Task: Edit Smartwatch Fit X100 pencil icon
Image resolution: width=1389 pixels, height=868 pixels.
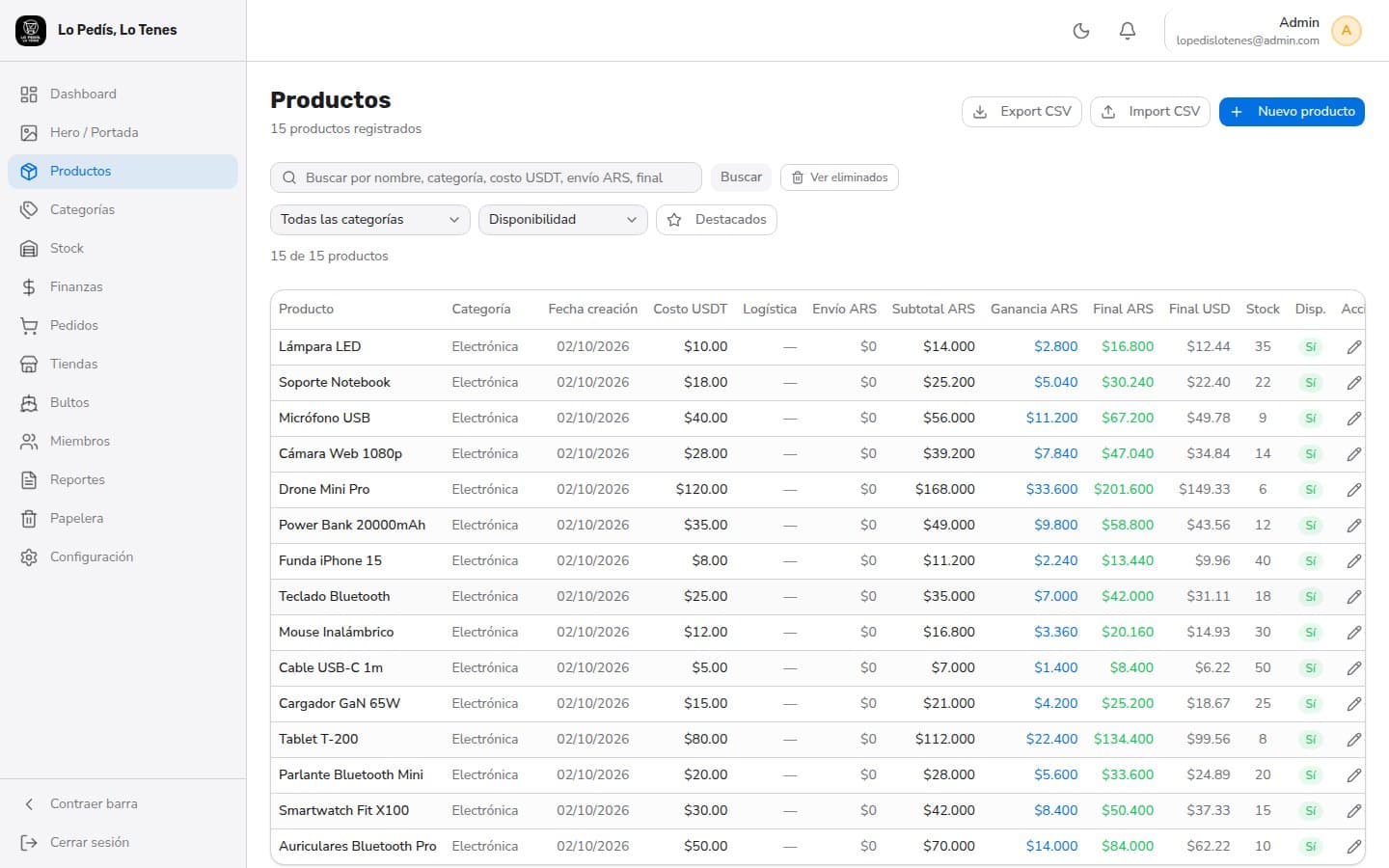Action: 1354,811
